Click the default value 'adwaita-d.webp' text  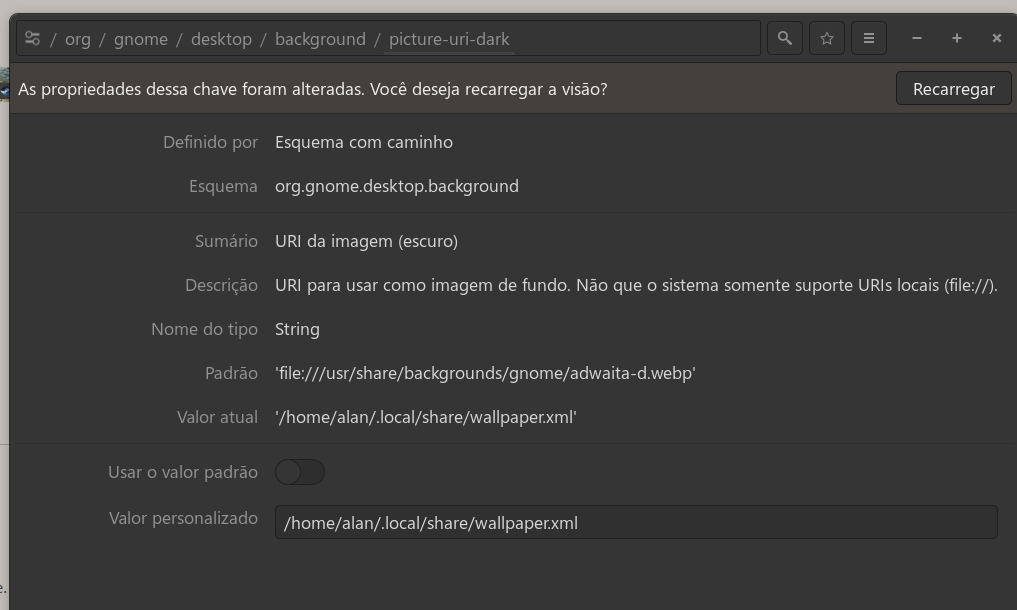coord(485,372)
